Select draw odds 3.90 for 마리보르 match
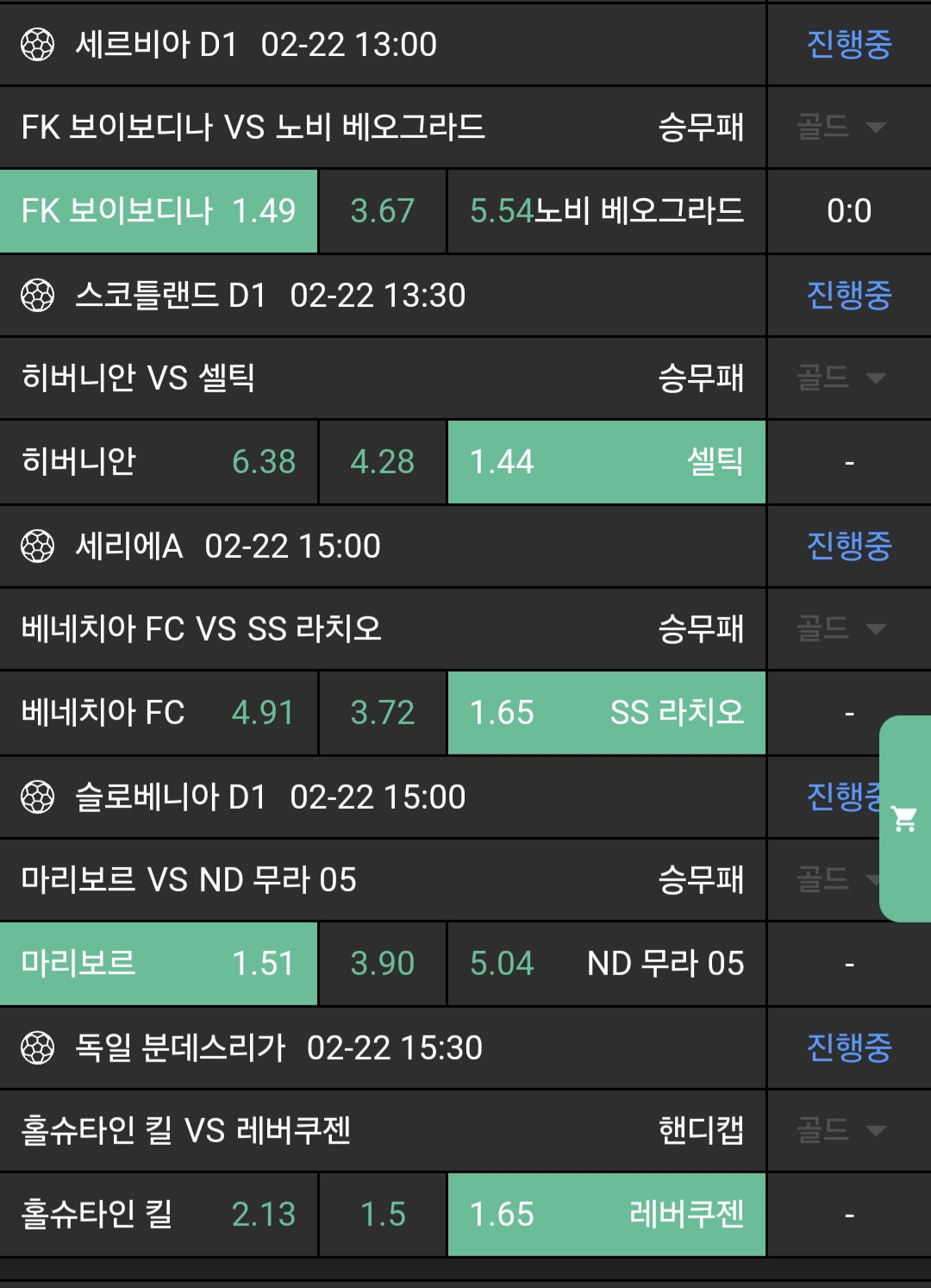 pyautogui.click(x=383, y=964)
